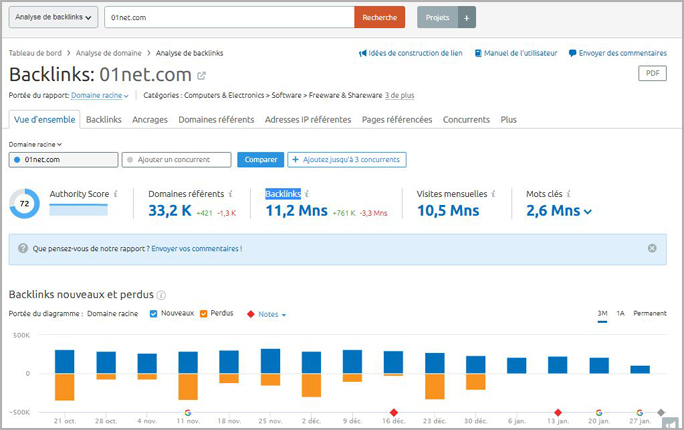Click the 33,2 K referring domains value
This screenshot has width=684, height=430.
170,211
